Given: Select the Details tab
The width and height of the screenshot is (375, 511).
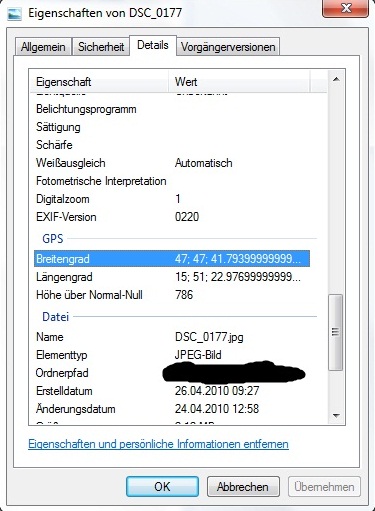Looking at the screenshot, I should [x=153, y=45].
